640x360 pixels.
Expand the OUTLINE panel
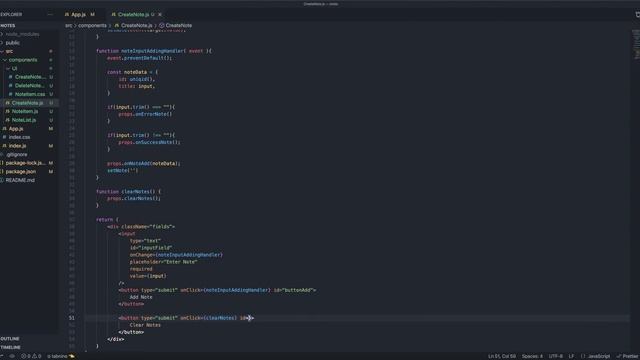point(10,339)
